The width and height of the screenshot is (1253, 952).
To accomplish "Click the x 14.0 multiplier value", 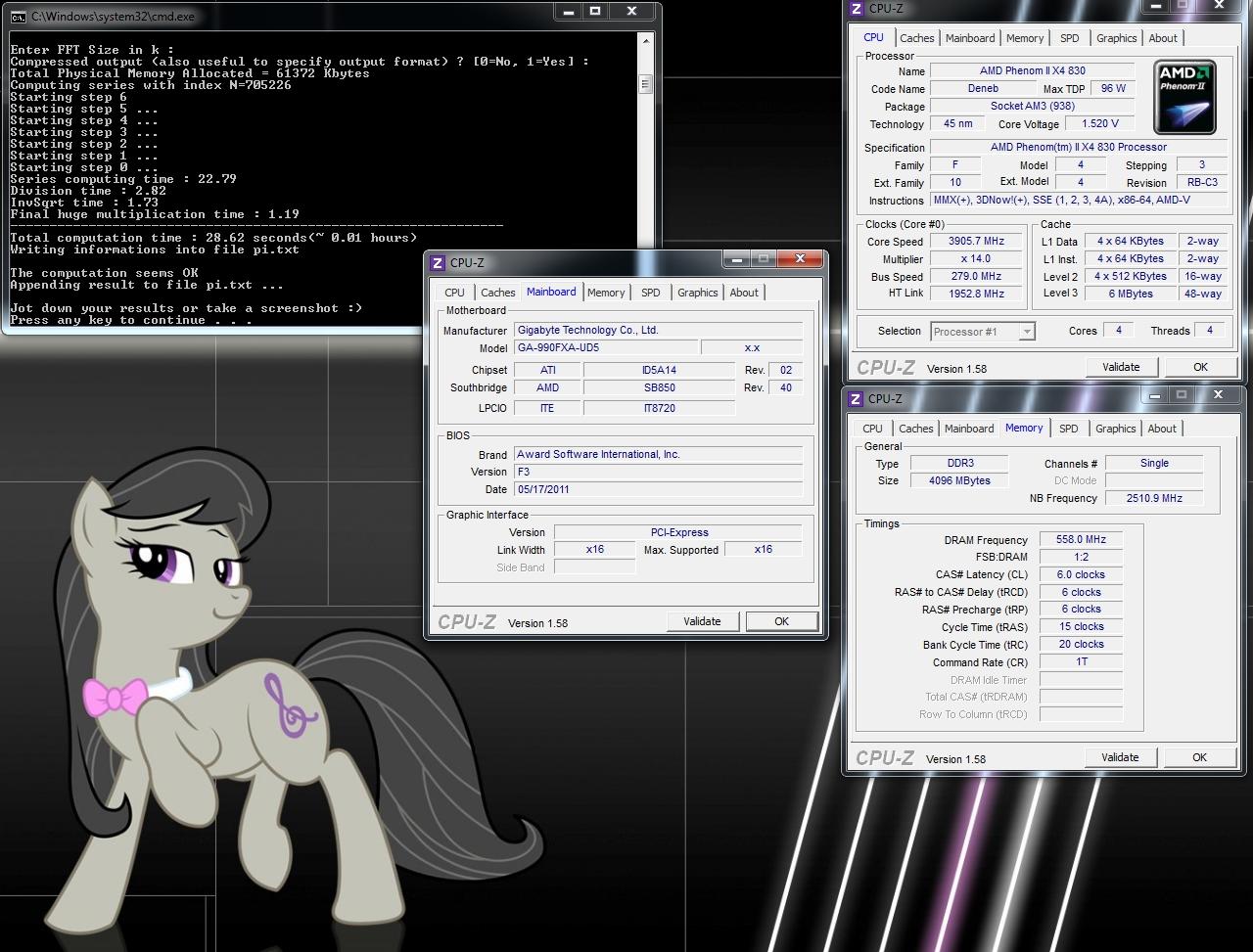I will click(x=976, y=258).
